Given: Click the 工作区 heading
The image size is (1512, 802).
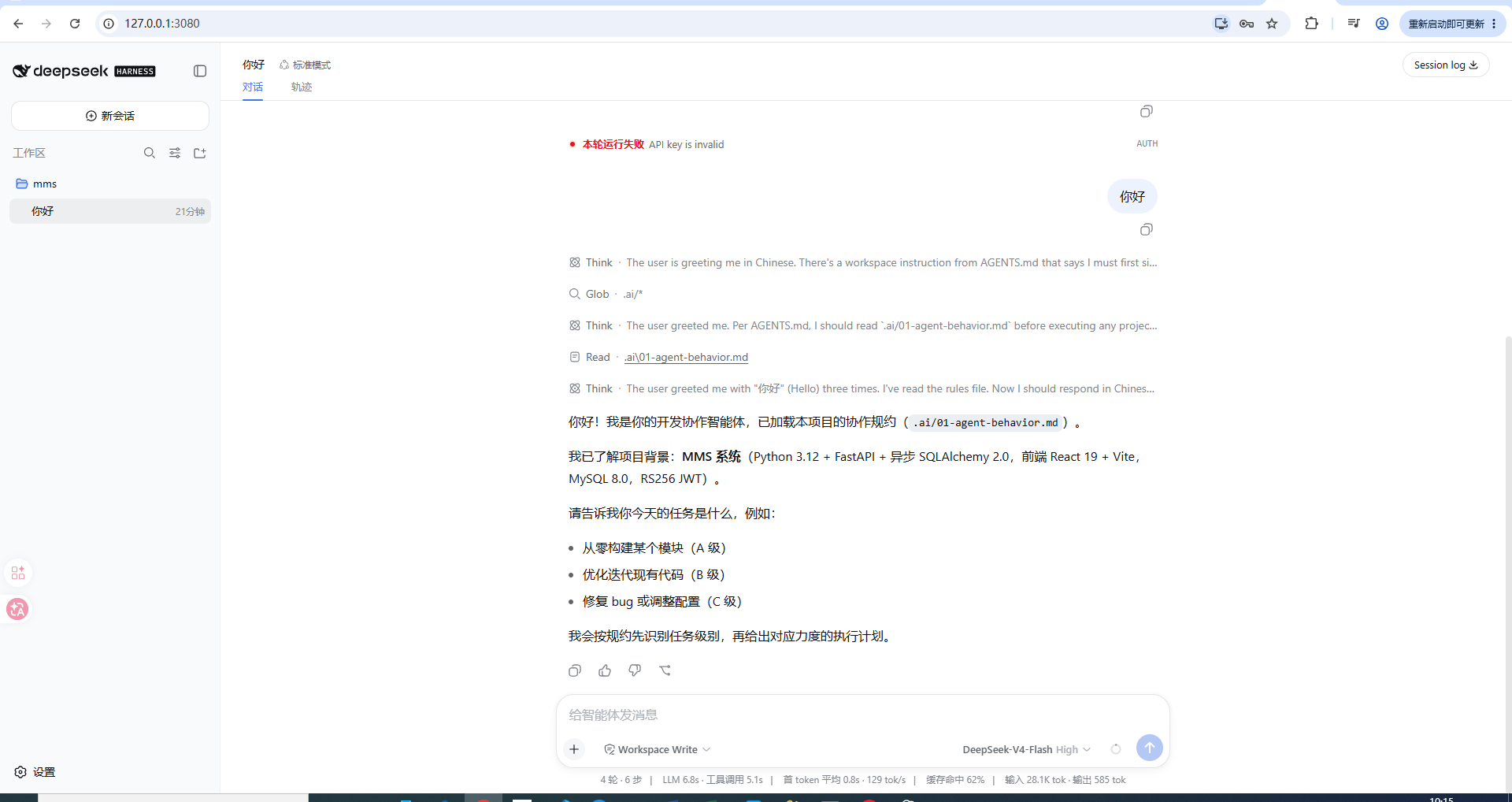Looking at the screenshot, I should point(29,153).
